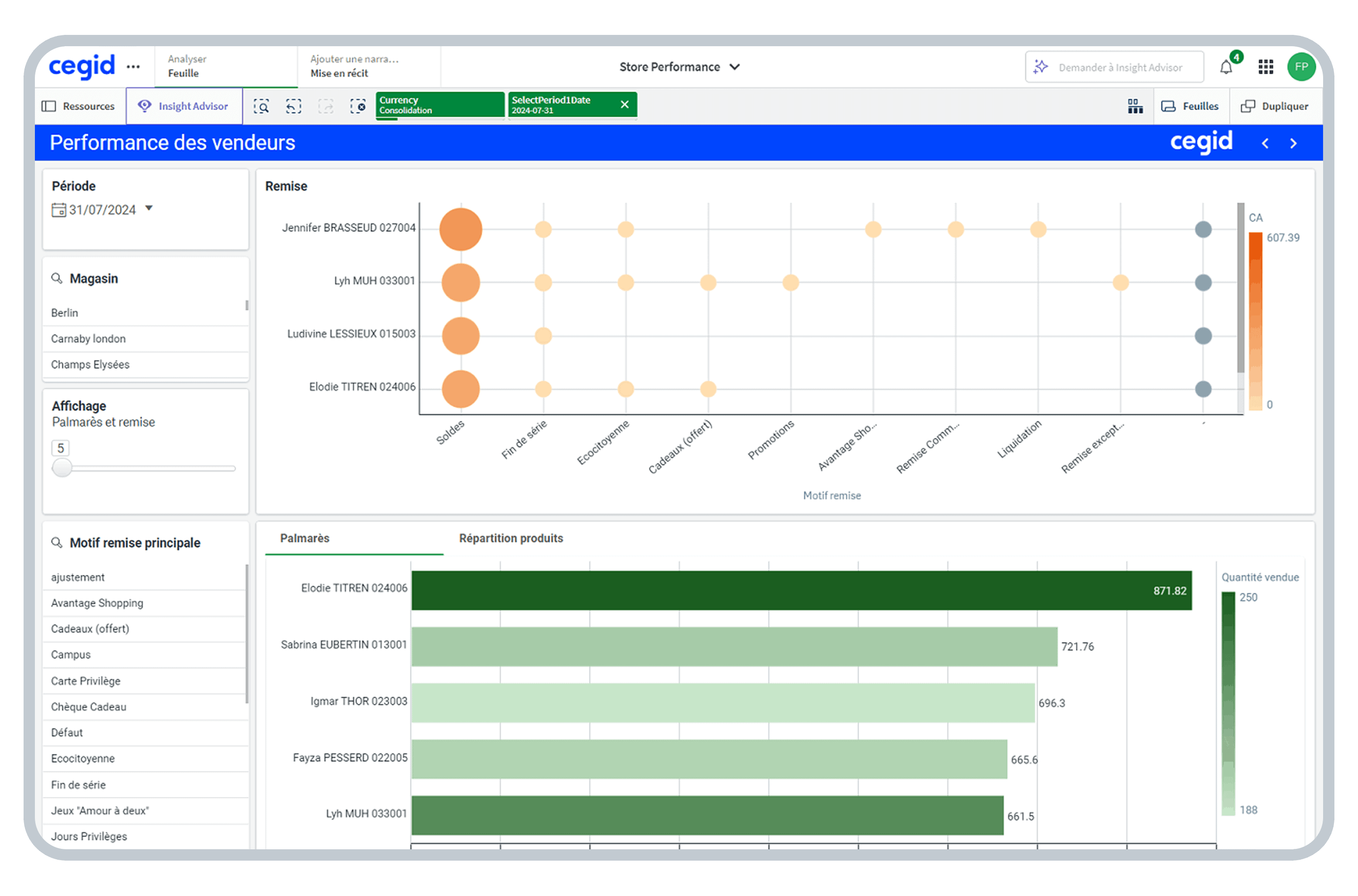Image resolution: width=1358 pixels, height=896 pixels.
Task: Click Jennifer BRASSEUD Soldes bubble
Action: (460, 230)
